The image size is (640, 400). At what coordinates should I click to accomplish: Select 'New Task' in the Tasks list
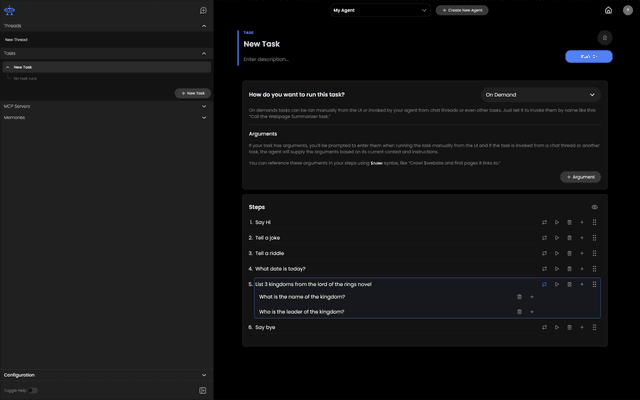[23, 67]
